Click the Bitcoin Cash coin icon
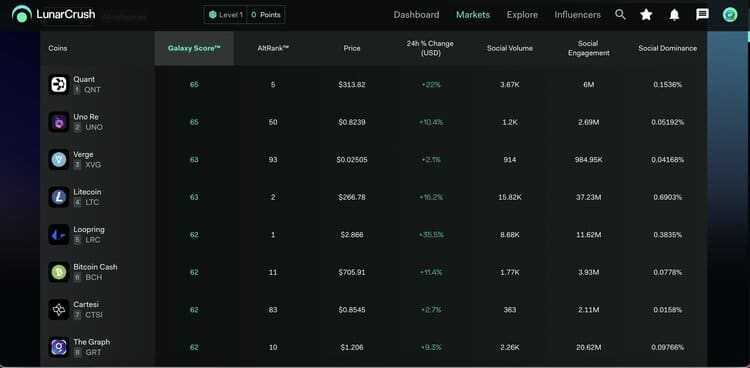Viewport: 750px width, 368px height. tap(59, 272)
